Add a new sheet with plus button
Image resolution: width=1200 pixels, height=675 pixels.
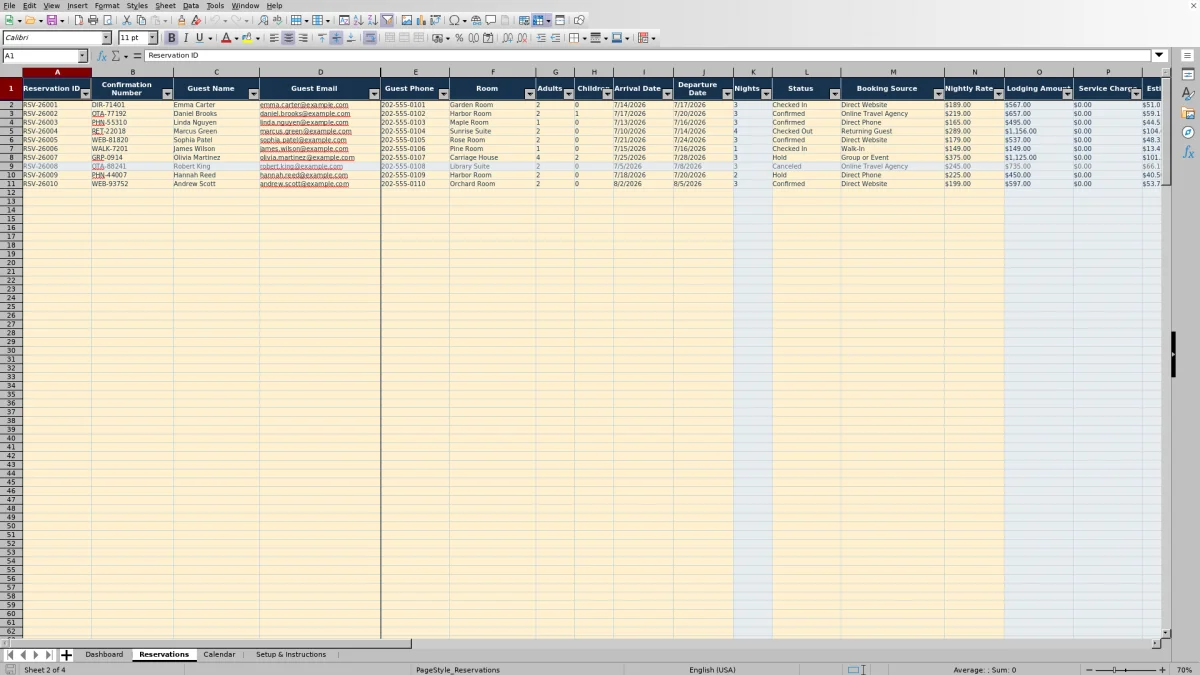(67, 655)
